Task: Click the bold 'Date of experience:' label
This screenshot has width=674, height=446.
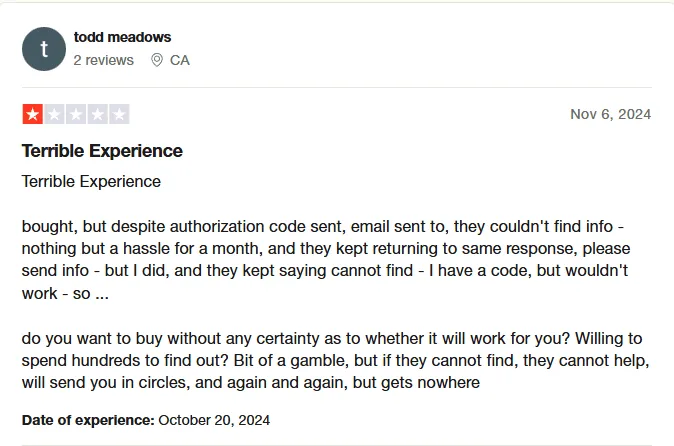Action: [87, 419]
